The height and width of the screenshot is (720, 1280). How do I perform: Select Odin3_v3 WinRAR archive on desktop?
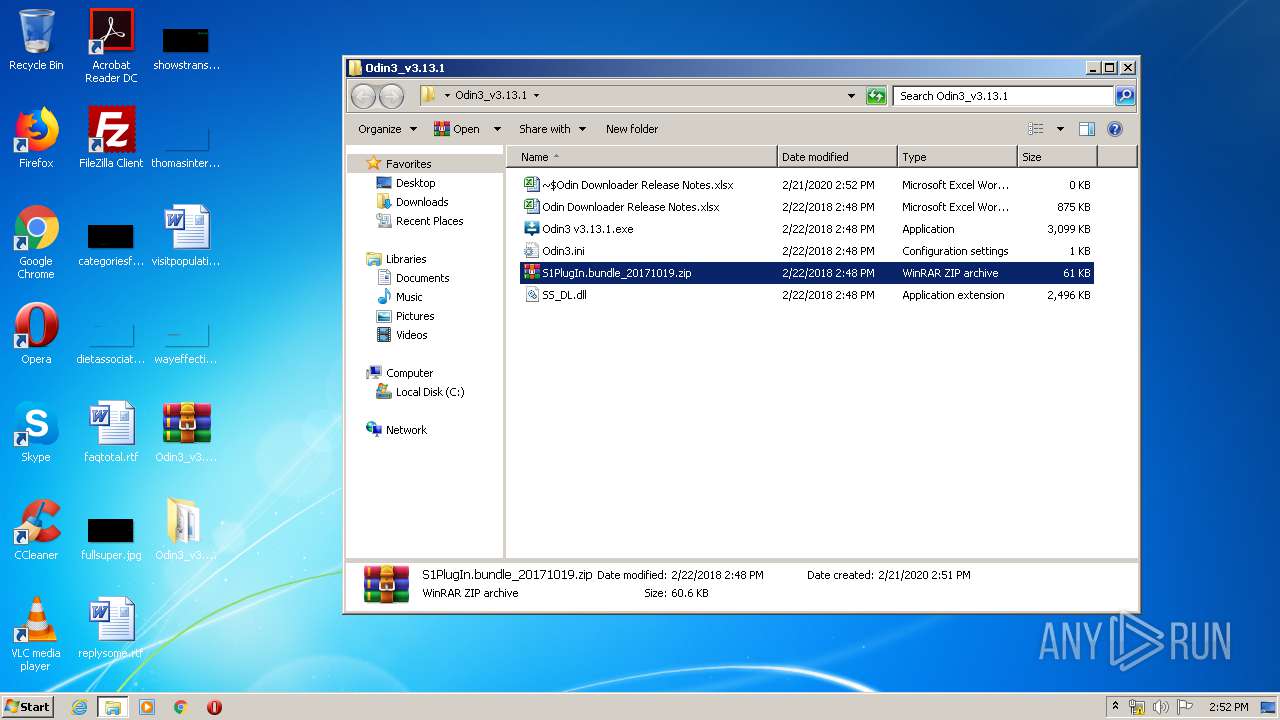[186, 432]
